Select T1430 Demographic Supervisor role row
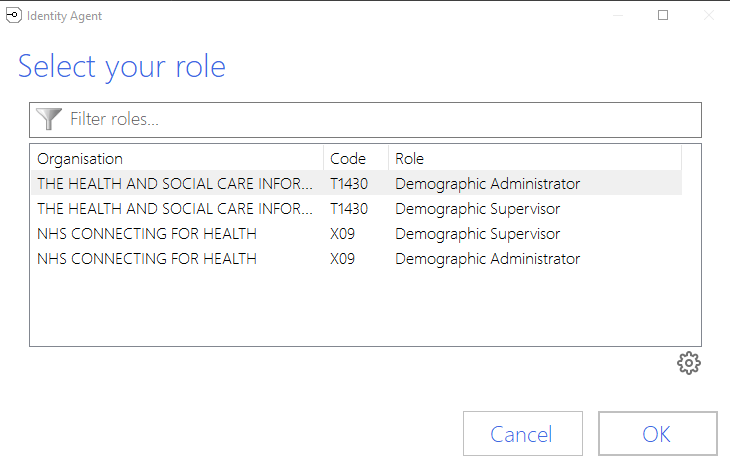Viewport: 730px width, 466px height. (x=357, y=209)
